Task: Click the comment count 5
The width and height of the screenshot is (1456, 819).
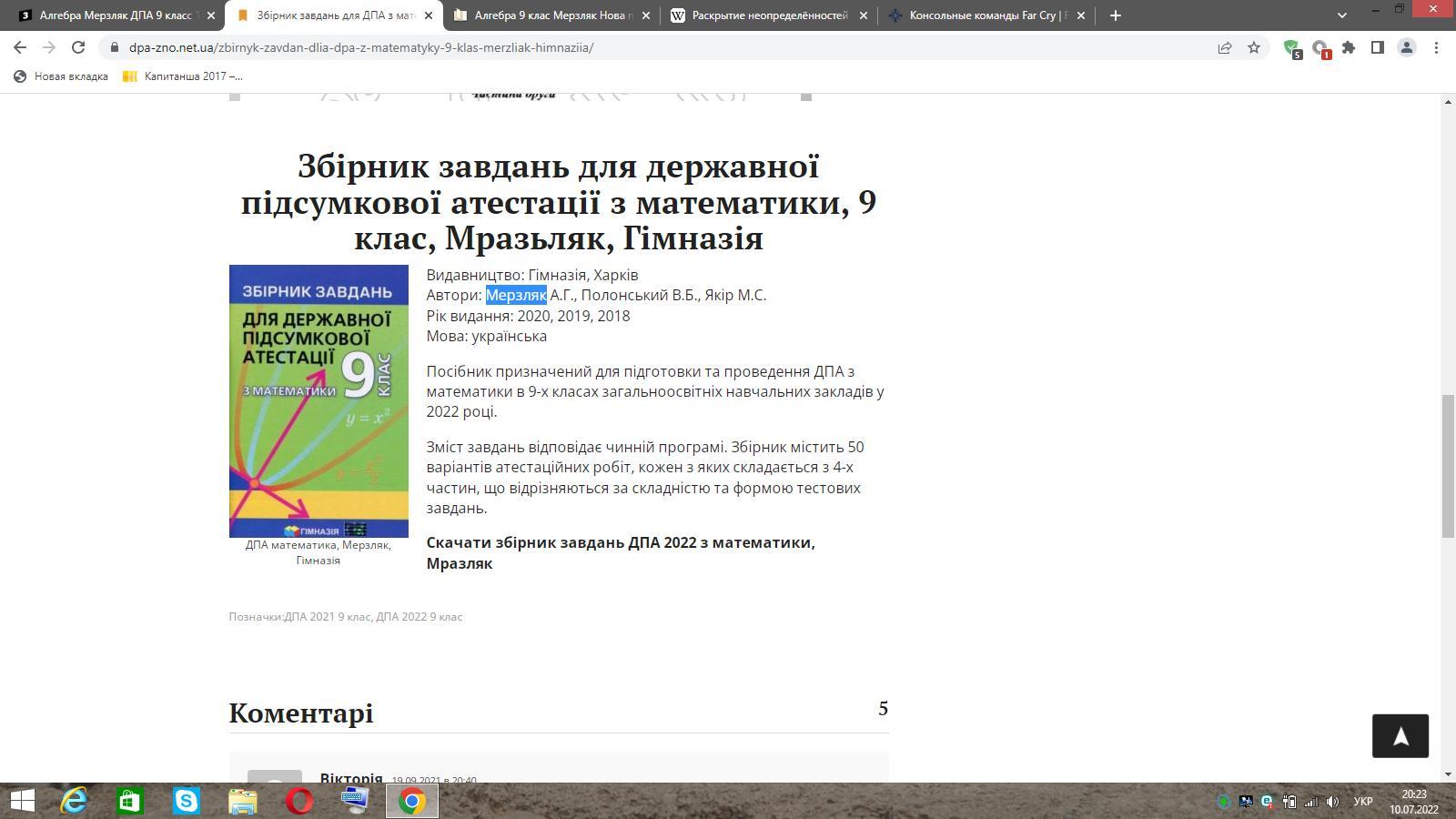Action: click(883, 709)
